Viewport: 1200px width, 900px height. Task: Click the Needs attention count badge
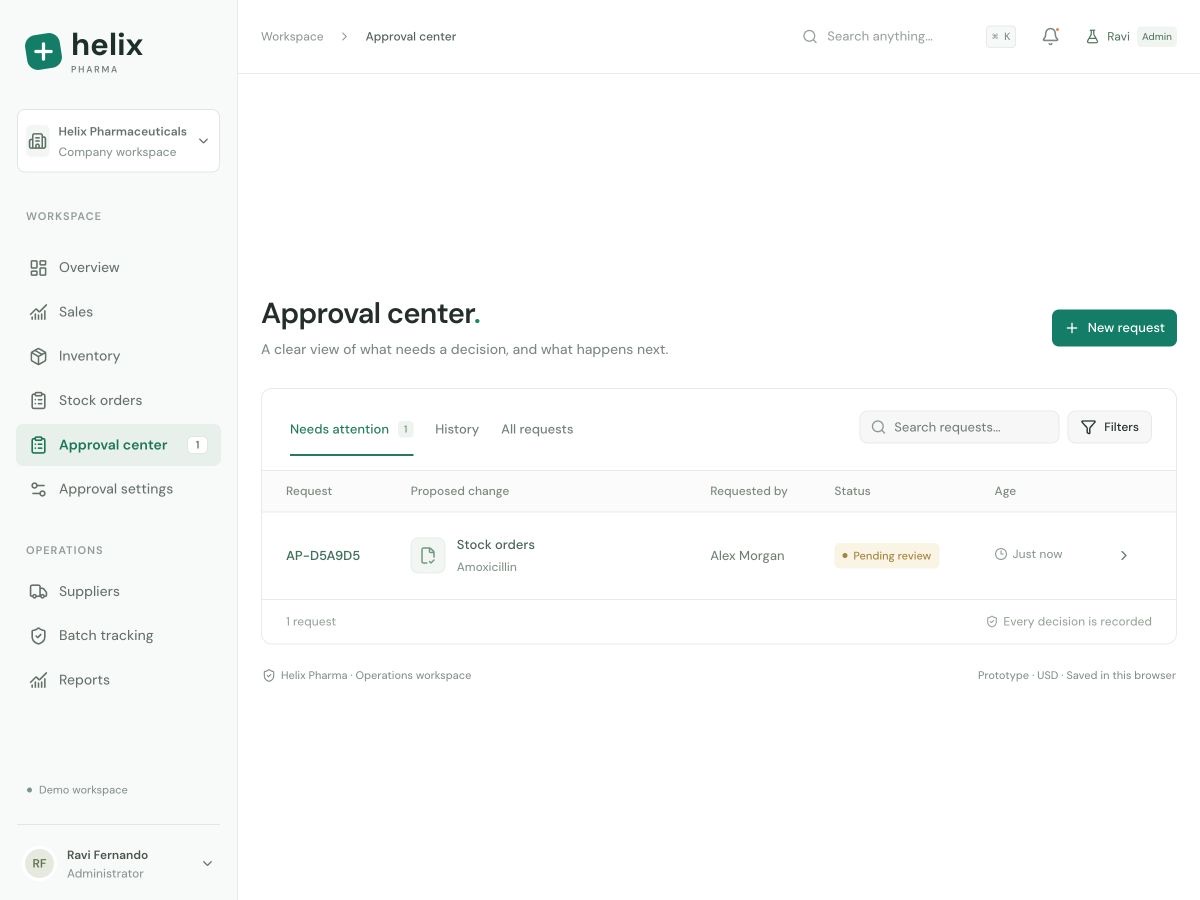coord(405,429)
